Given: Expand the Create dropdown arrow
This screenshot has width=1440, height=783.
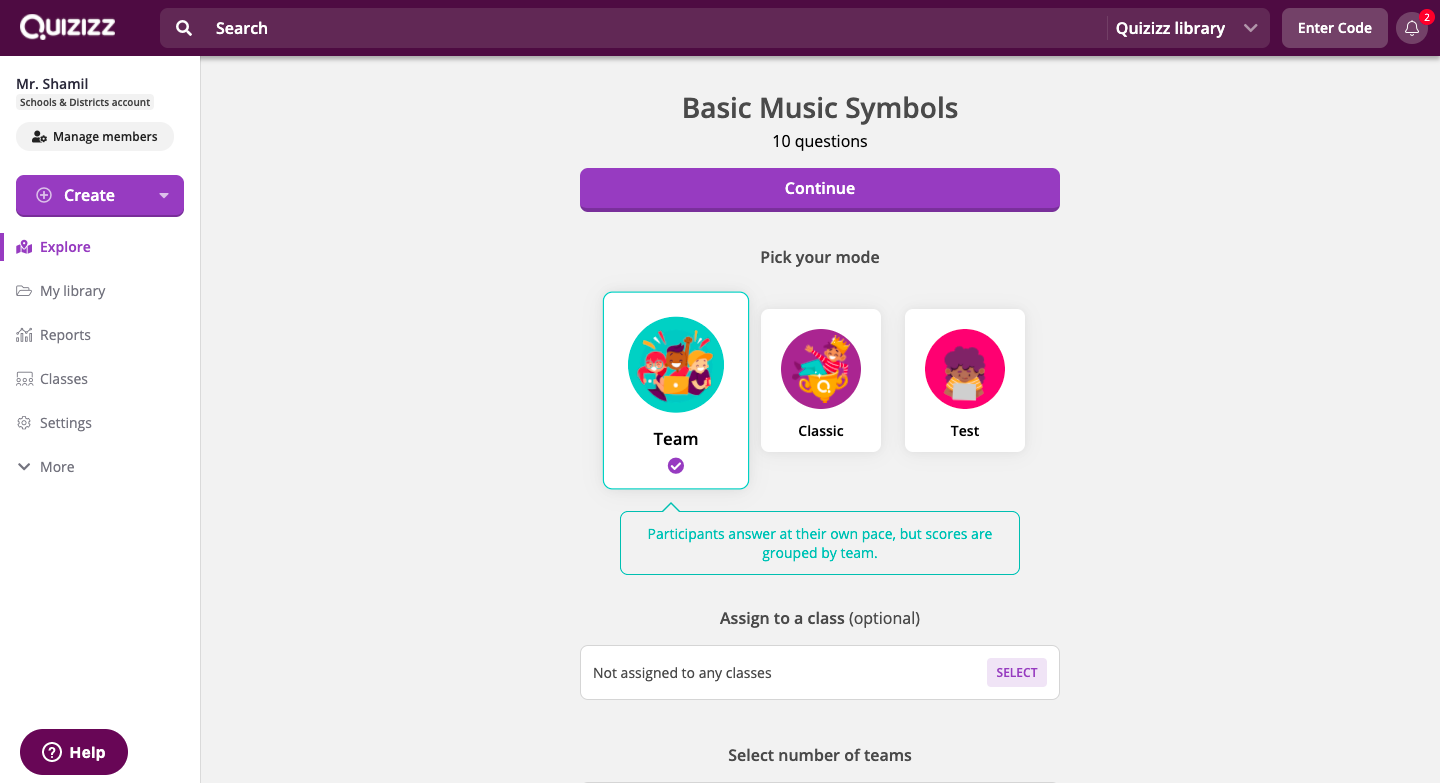Looking at the screenshot, I should coord(164,196).
